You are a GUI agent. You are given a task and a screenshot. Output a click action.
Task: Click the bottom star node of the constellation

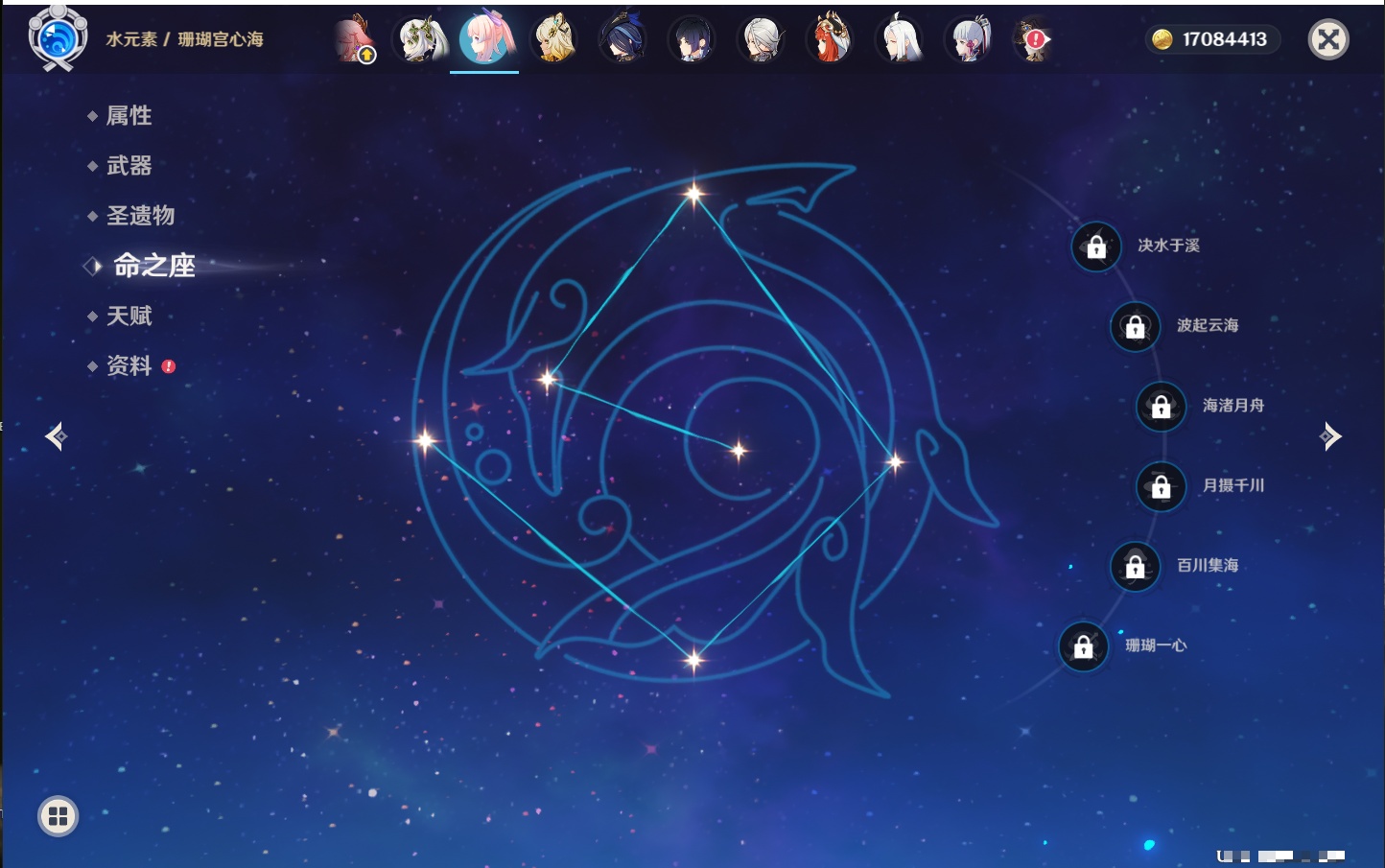click(693, 659)
